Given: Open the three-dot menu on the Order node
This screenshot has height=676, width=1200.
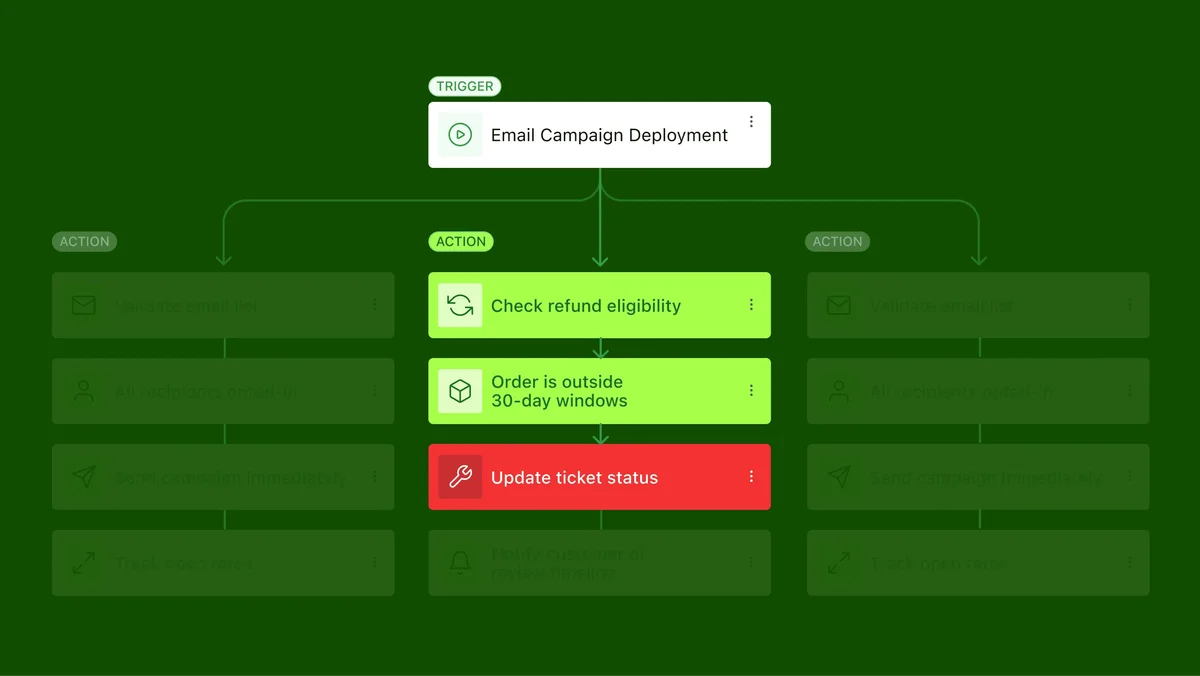Looking at the screenshot, I should (751, 391).
